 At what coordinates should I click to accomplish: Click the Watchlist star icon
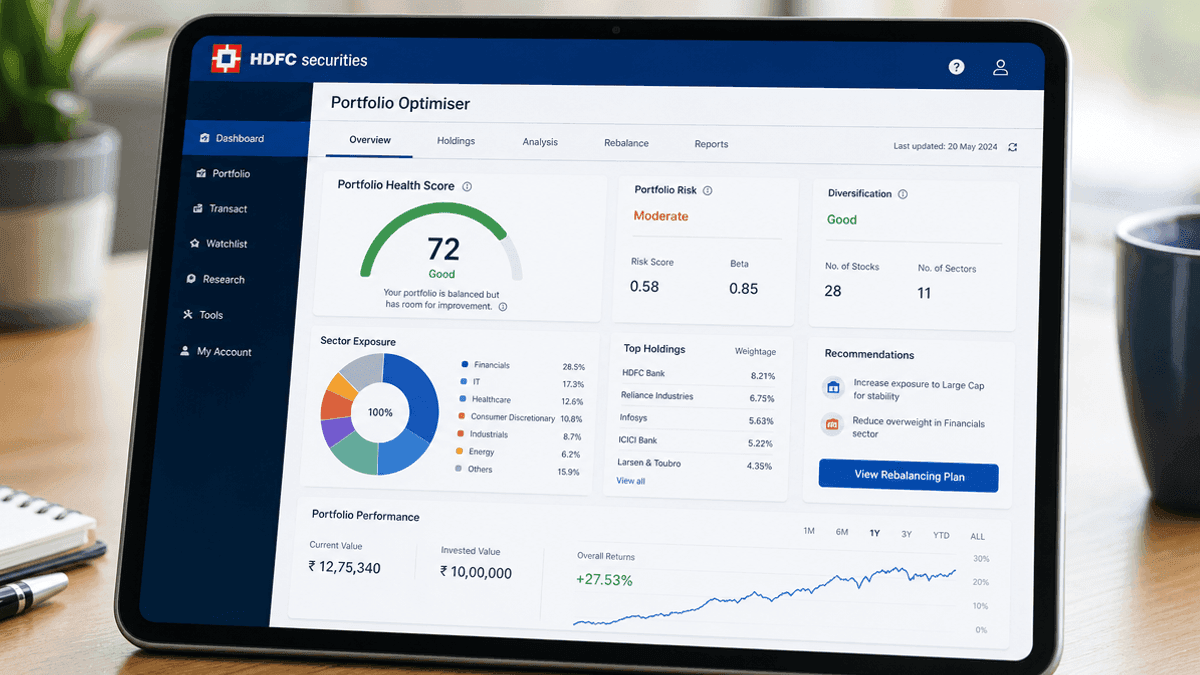click(x=195, y=243)
